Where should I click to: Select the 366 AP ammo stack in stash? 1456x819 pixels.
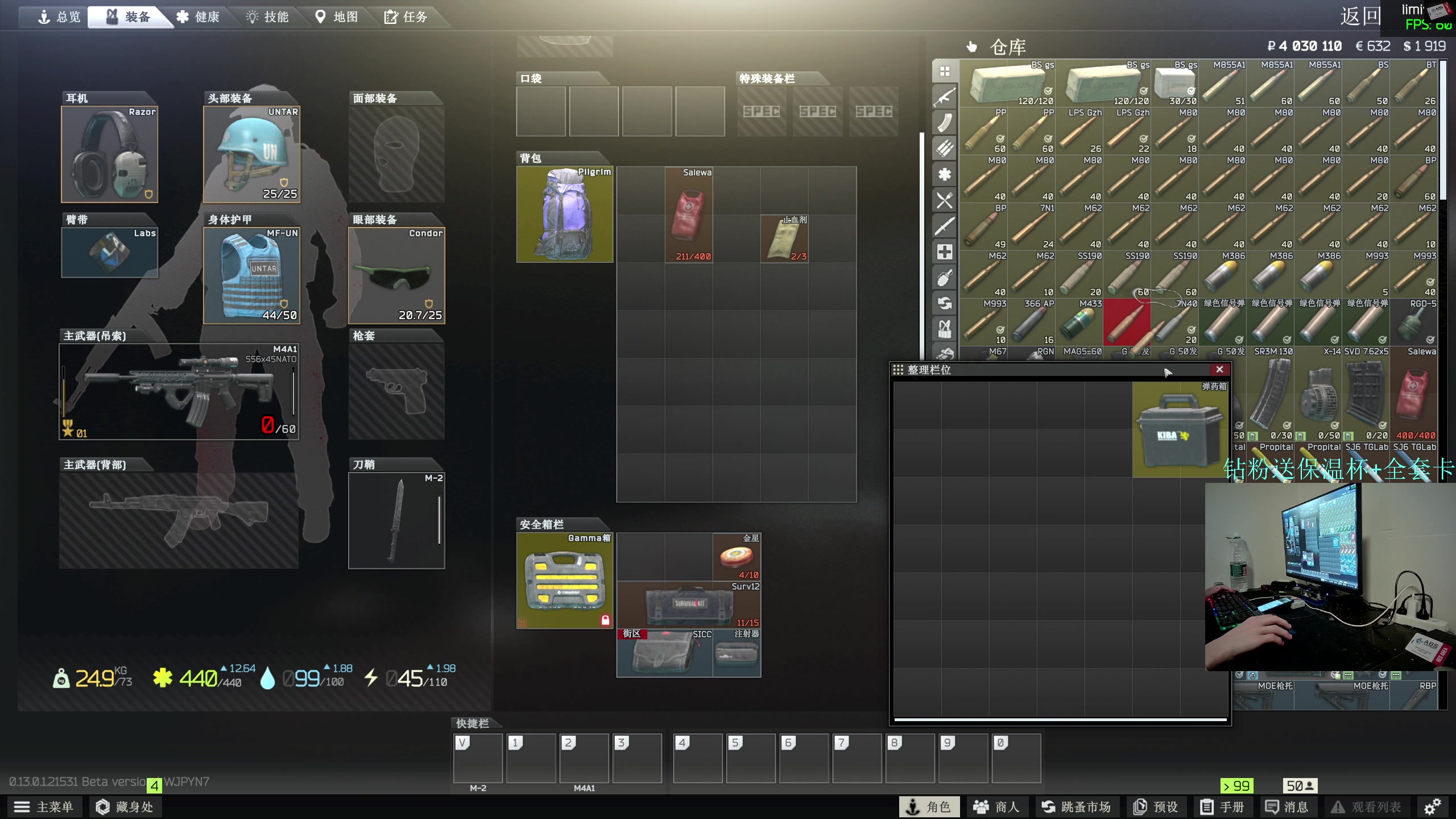(x=1032, y=322)
